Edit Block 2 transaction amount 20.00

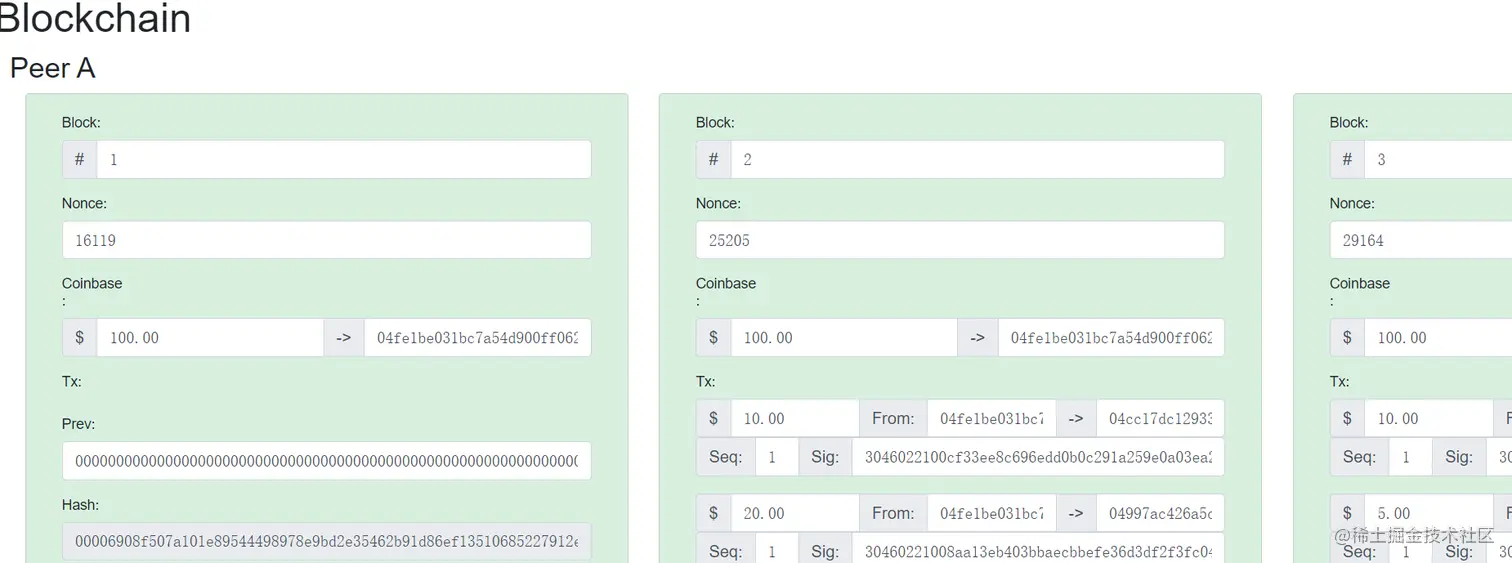[x=795, y=512]
